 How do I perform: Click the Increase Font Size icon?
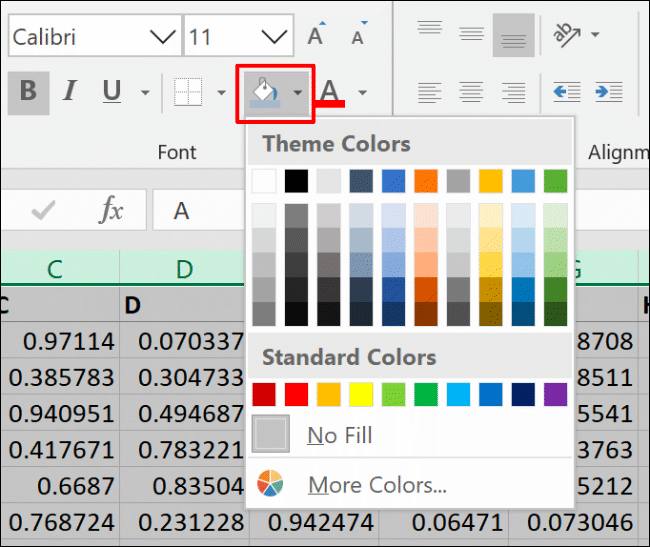click(316, 37)
